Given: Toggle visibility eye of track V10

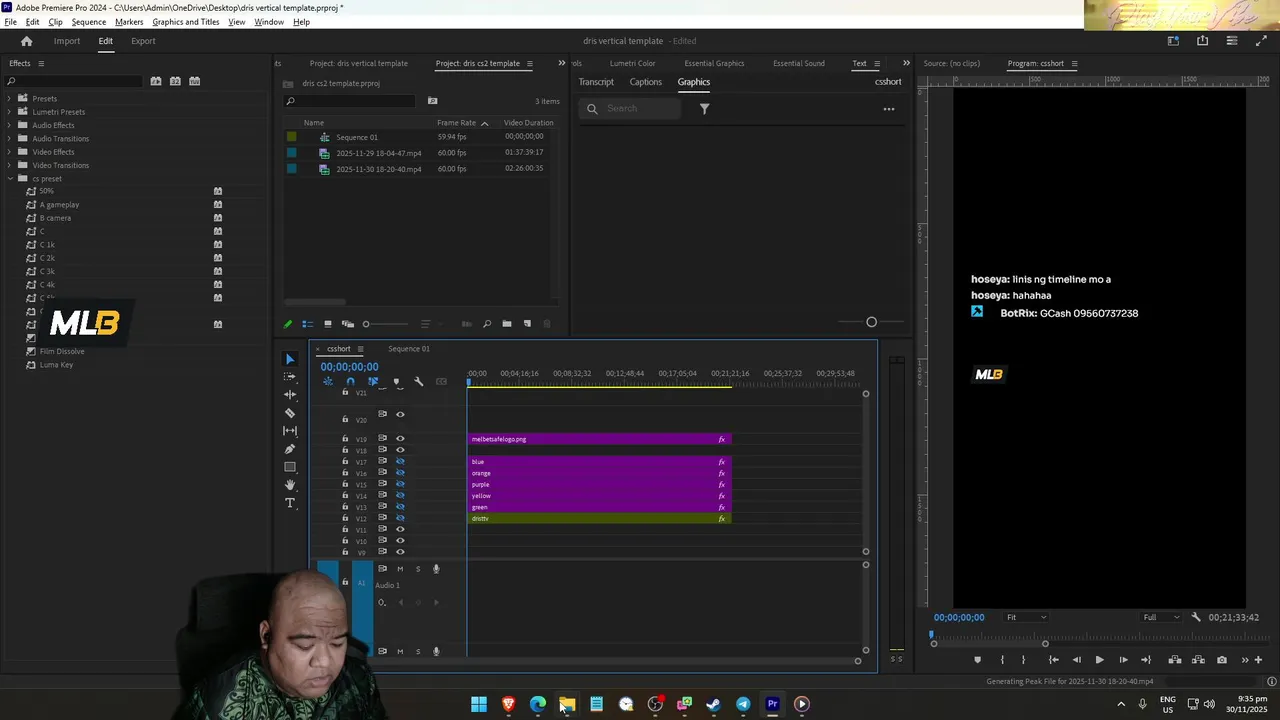Looking at the screenshot, I should click(400, 541).
